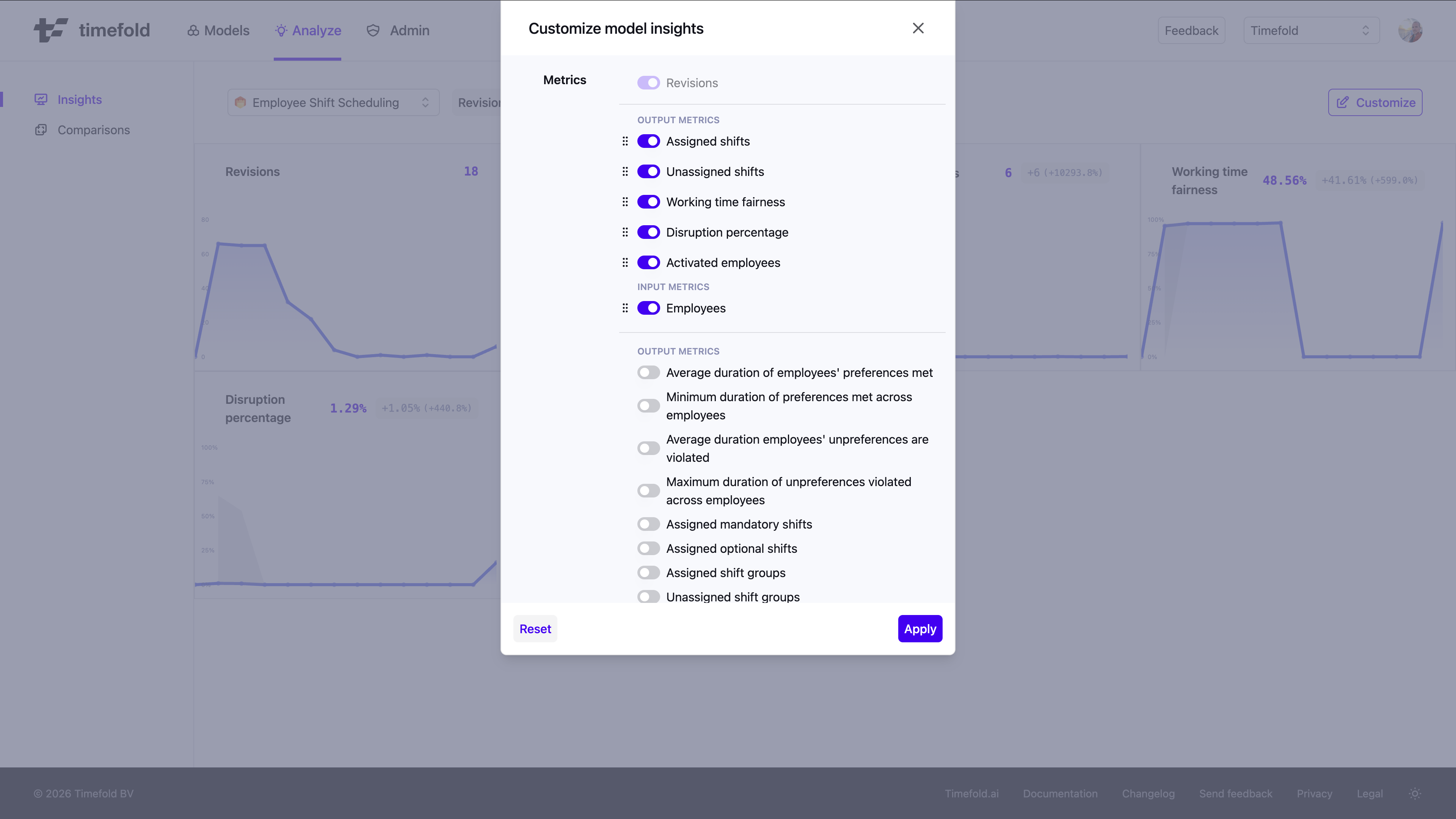
Task: Turn off Disruption percentage toggle
Action: 648,232
